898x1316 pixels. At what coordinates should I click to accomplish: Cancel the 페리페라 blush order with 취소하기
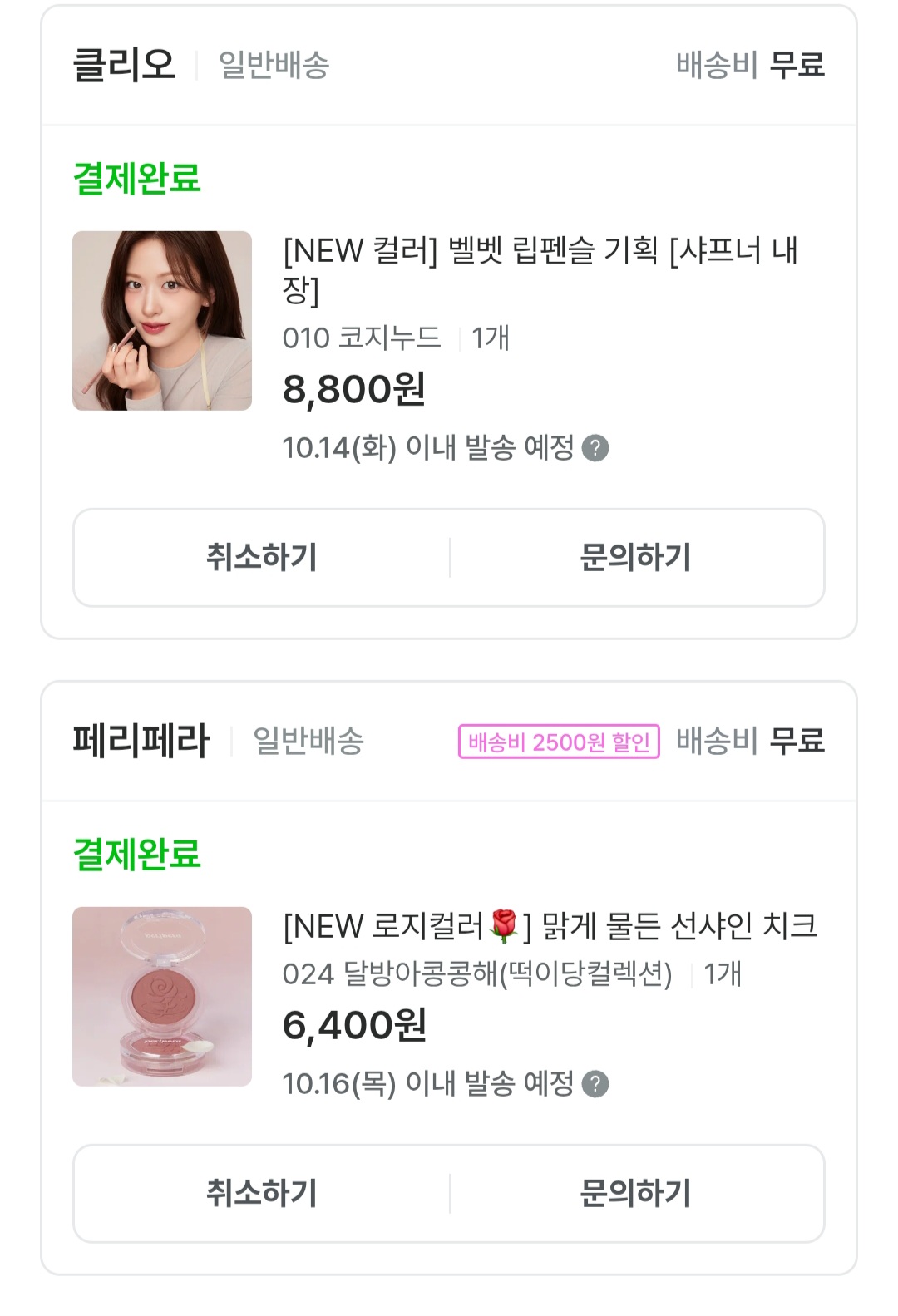262,1194
